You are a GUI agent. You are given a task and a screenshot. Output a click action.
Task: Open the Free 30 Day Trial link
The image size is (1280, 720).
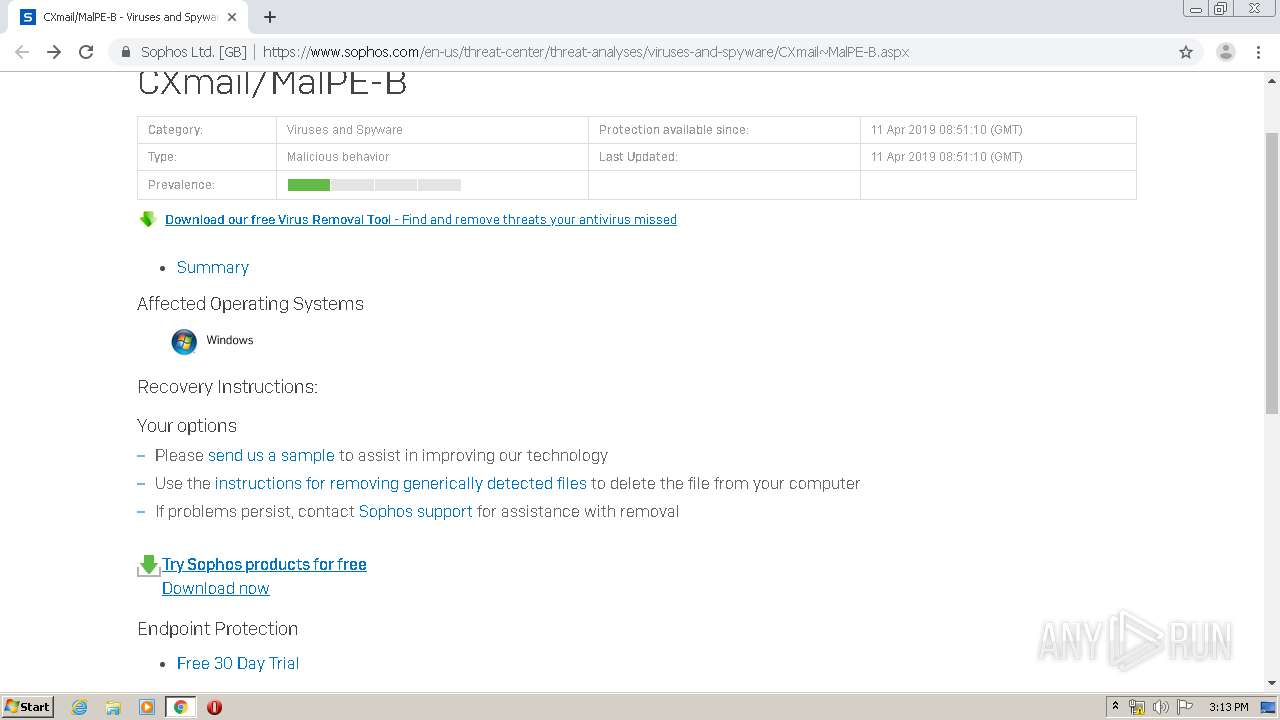coord(238,663)
